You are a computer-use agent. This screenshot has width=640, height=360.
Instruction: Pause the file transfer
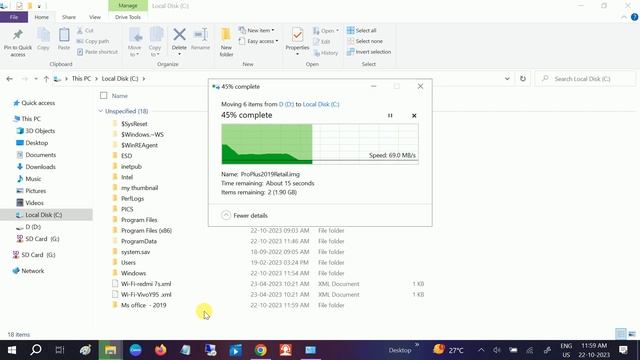(x=390, y=116)
